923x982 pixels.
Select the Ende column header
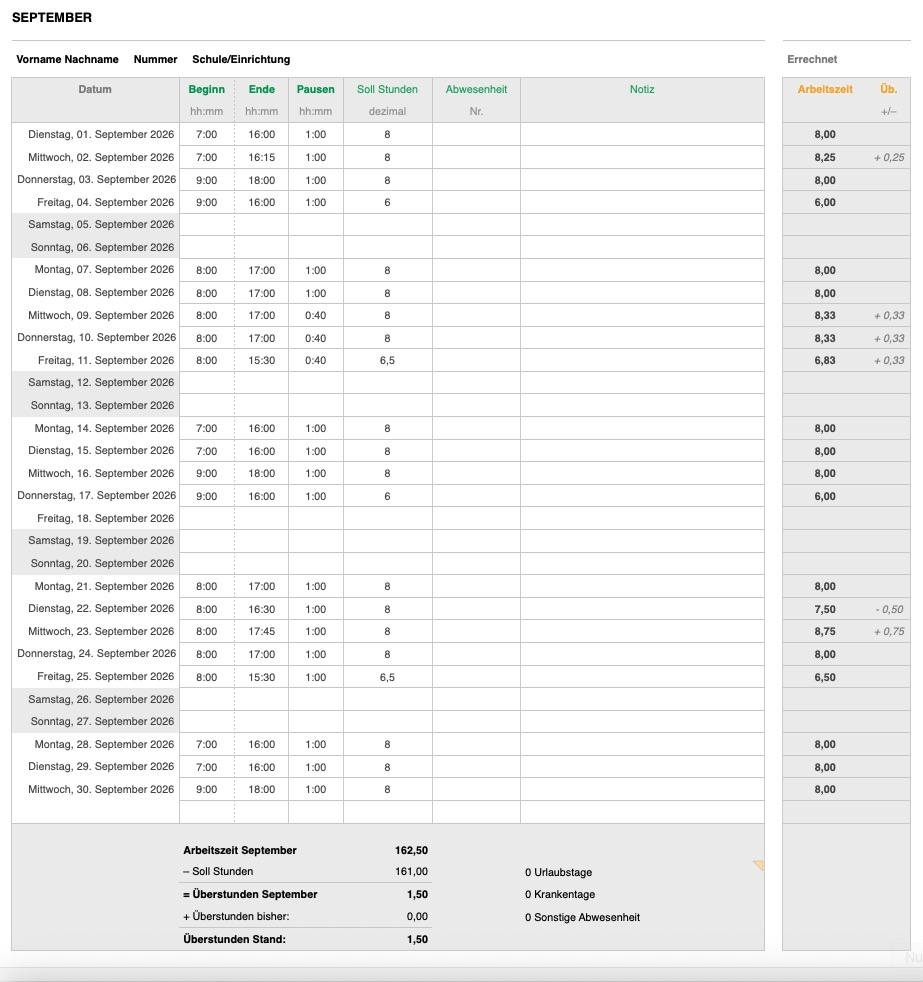(261, 89)
